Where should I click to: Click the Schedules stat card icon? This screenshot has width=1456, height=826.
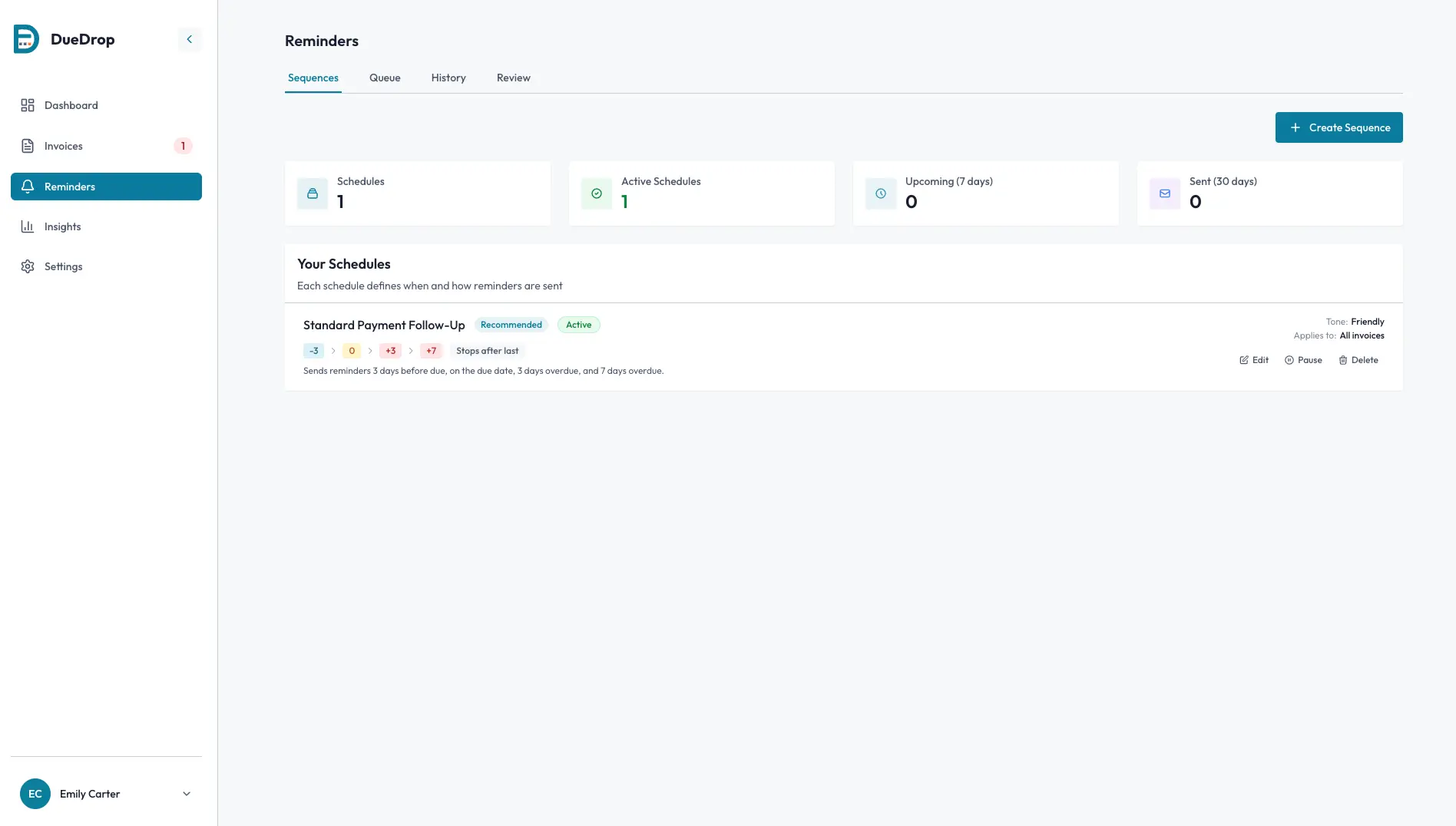click(313, 193)
